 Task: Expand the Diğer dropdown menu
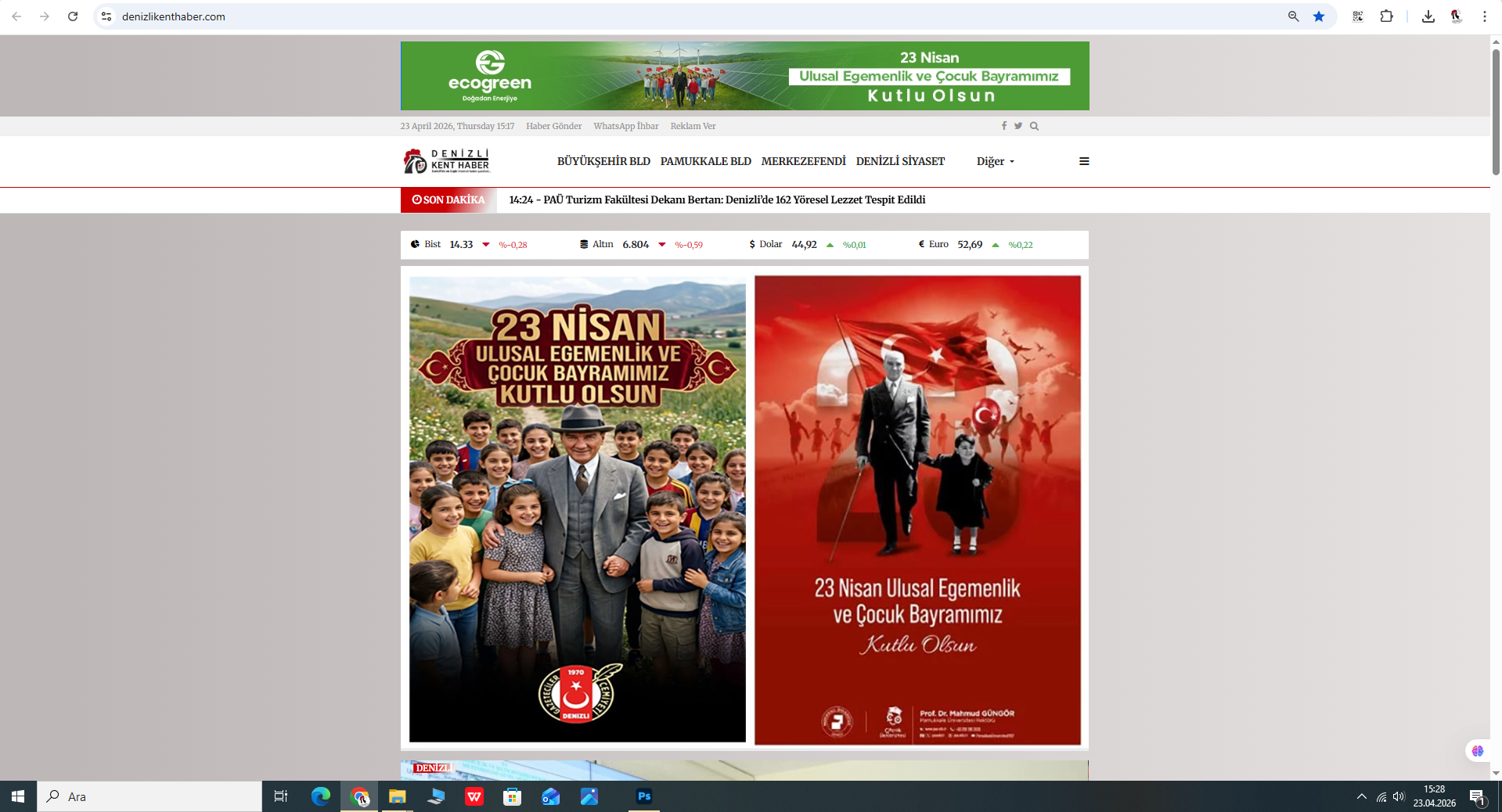tap(995, 161)
